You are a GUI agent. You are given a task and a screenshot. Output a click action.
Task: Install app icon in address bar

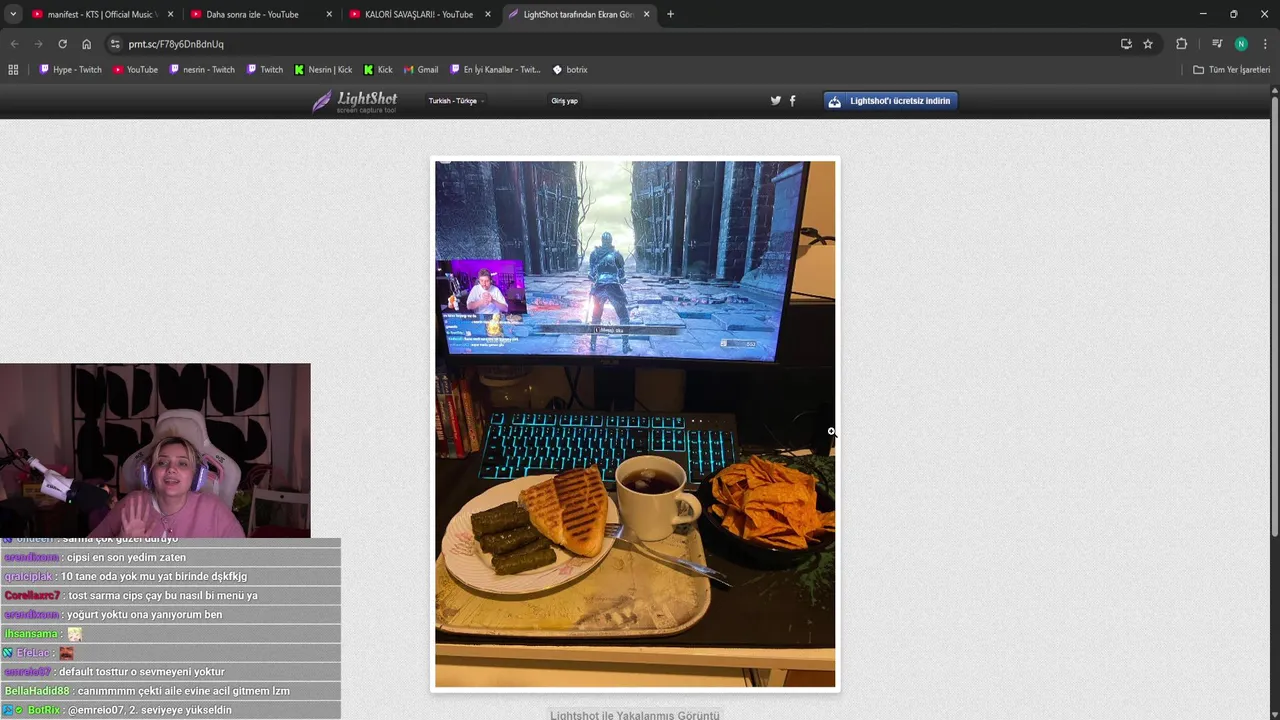[x=1126, y=44]
